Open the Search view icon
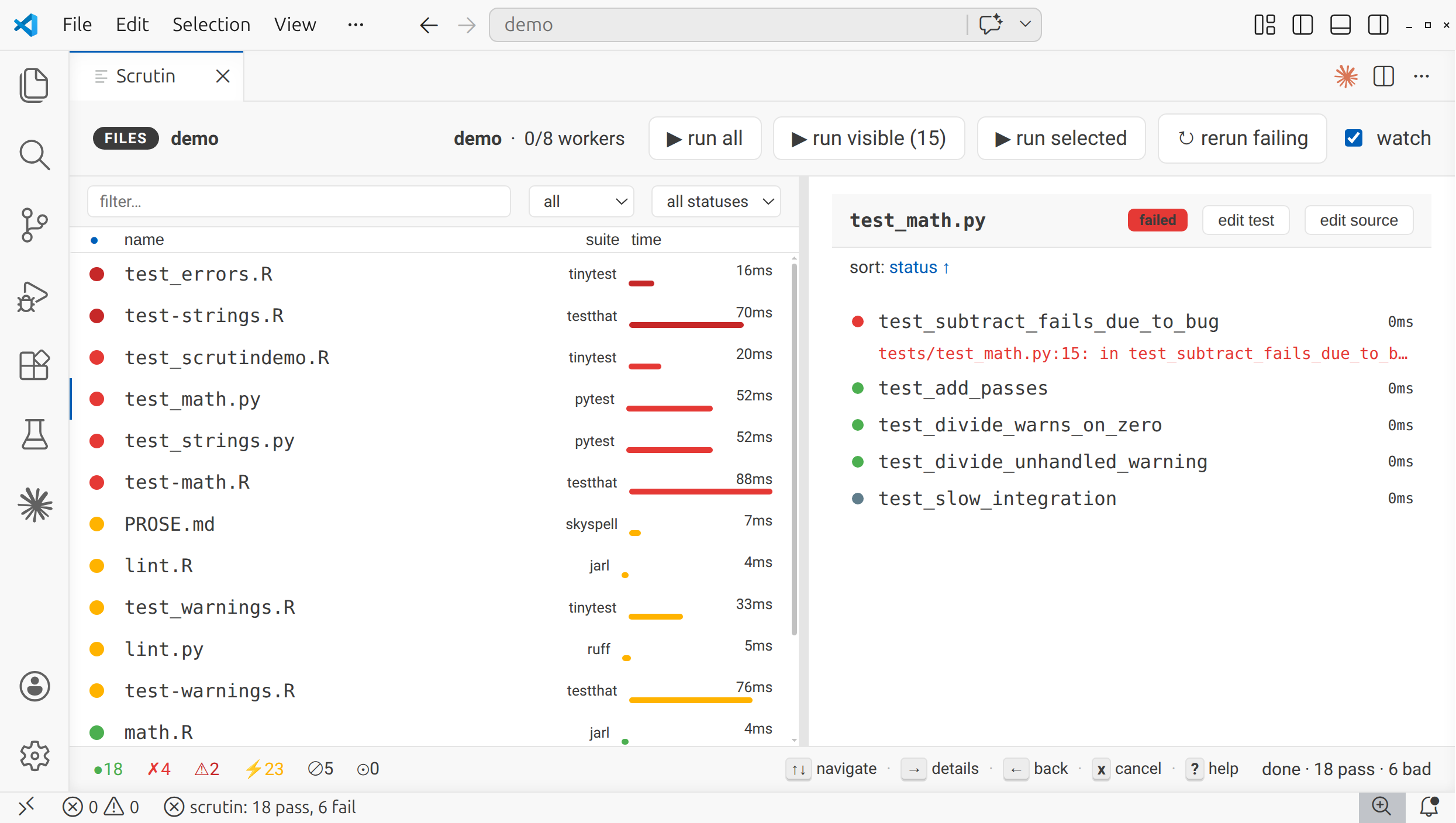Screen dimensions: 1456x823 click(x=34, y=155)
